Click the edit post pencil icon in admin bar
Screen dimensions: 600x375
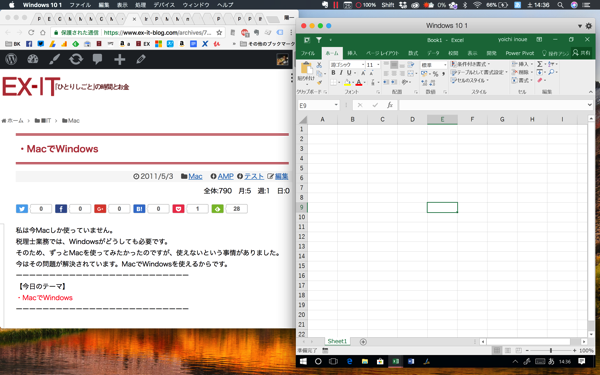(x=141, y=59)
